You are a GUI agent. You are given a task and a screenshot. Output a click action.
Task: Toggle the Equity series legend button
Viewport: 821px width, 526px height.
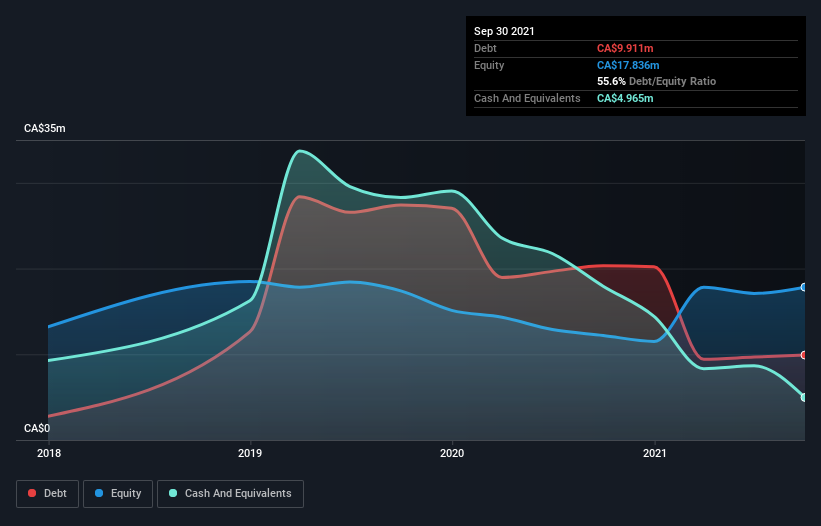118,494
